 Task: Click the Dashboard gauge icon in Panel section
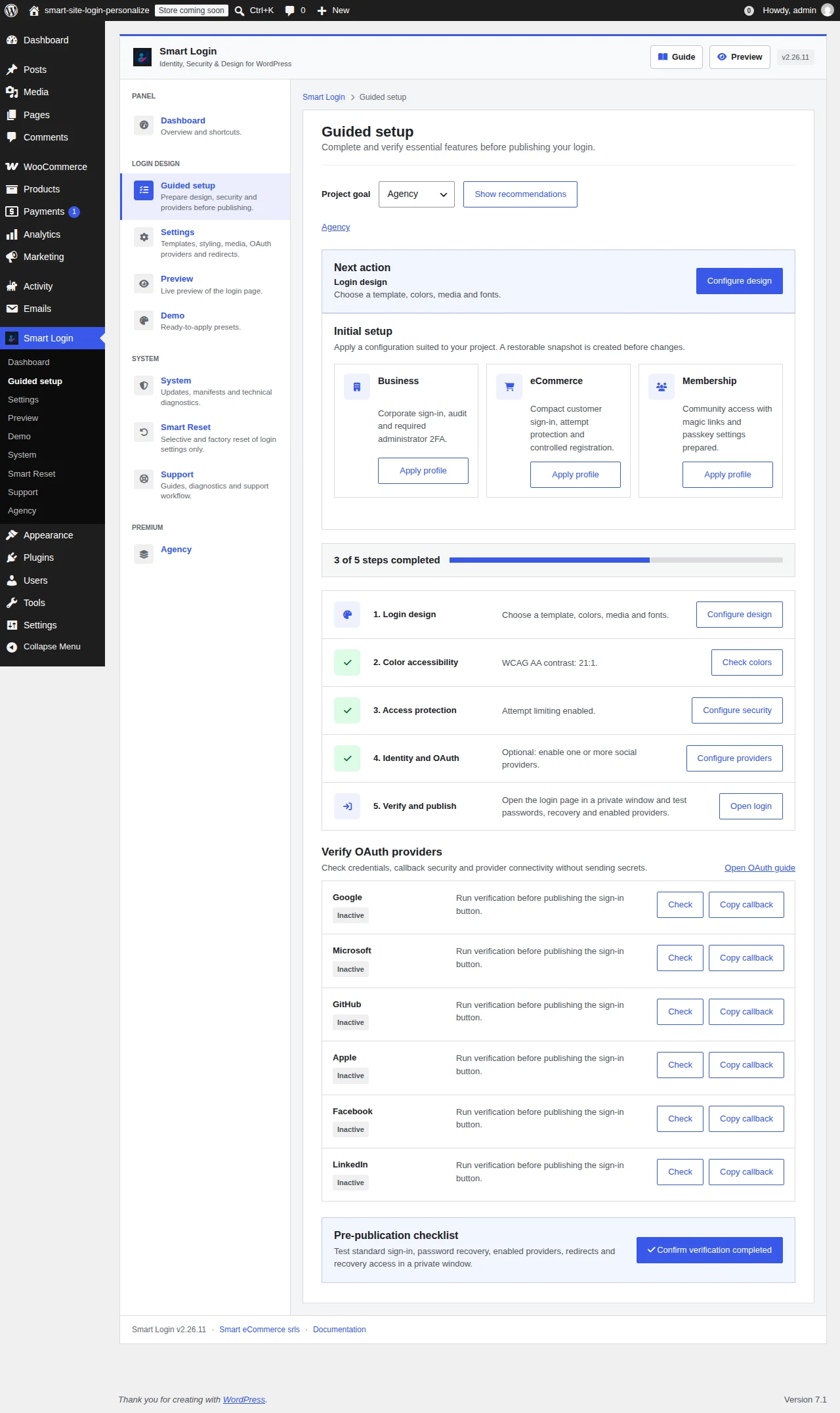click(144, 125)
